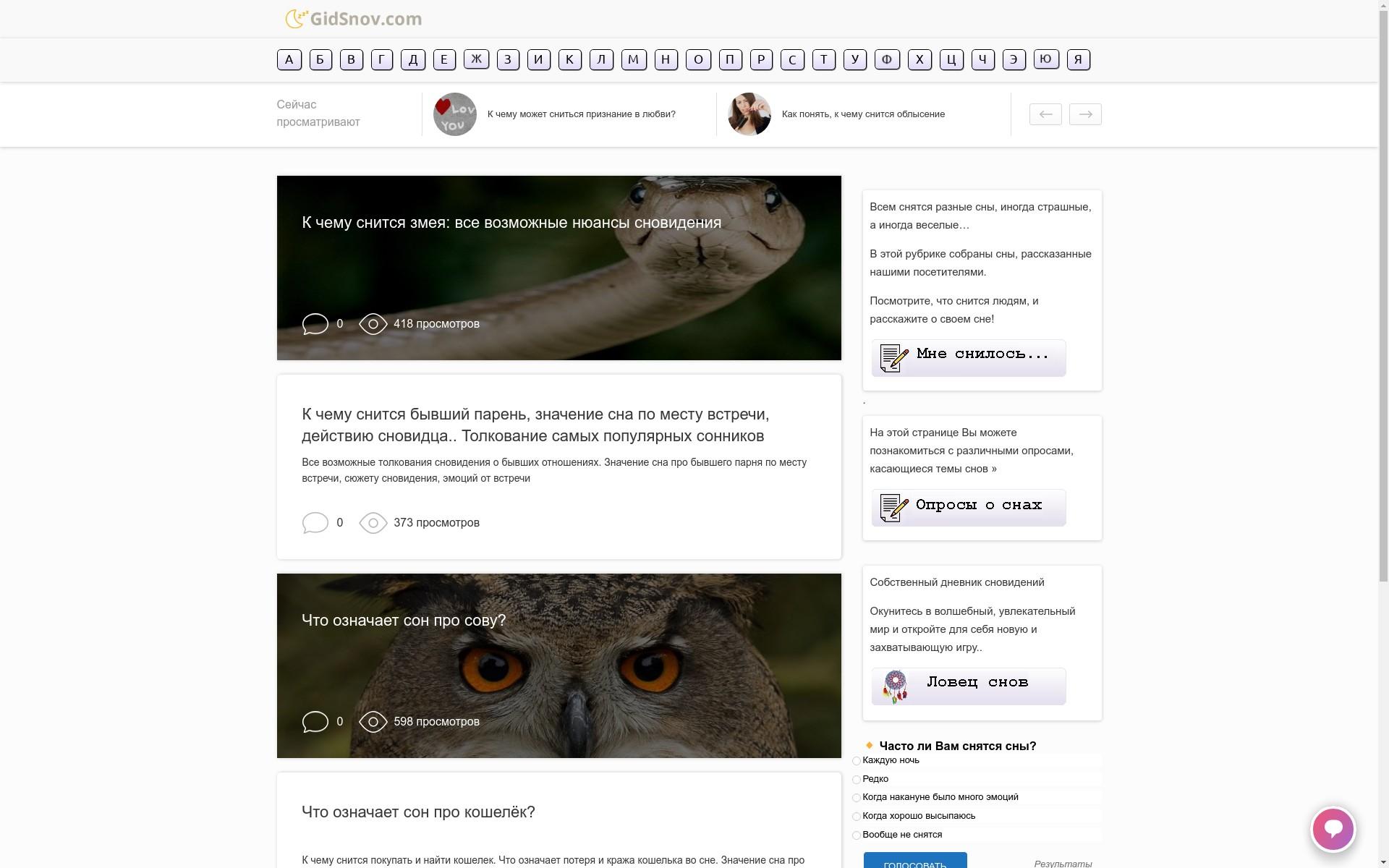Submit the poll with 'Голосовать' button
Screen dimensions: 1389x868
(x=914, y=861)
